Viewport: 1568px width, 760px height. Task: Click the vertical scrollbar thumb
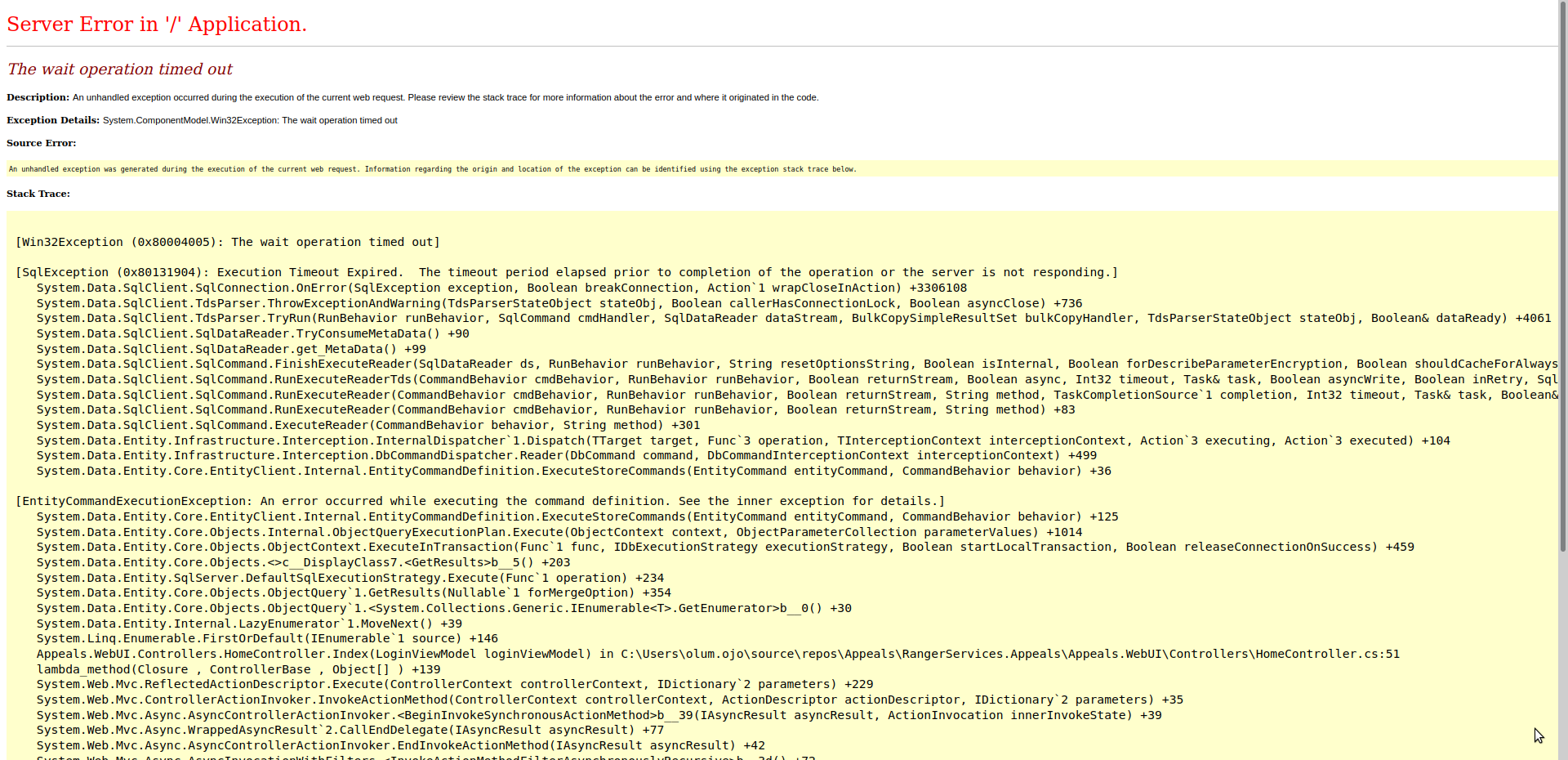pyautogui.click(x=1562, y=278)
